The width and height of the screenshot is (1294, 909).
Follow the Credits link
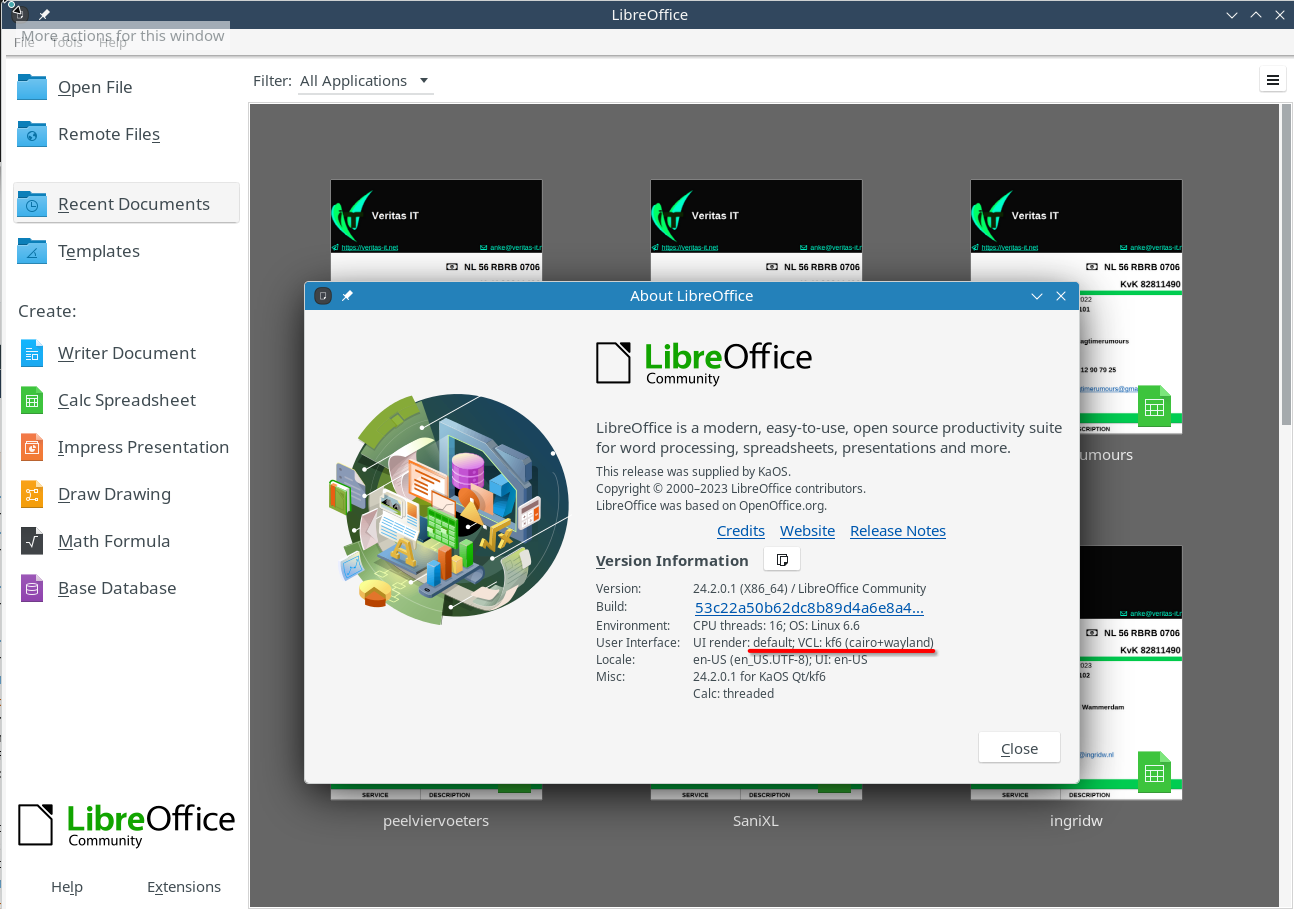(740, 531)
